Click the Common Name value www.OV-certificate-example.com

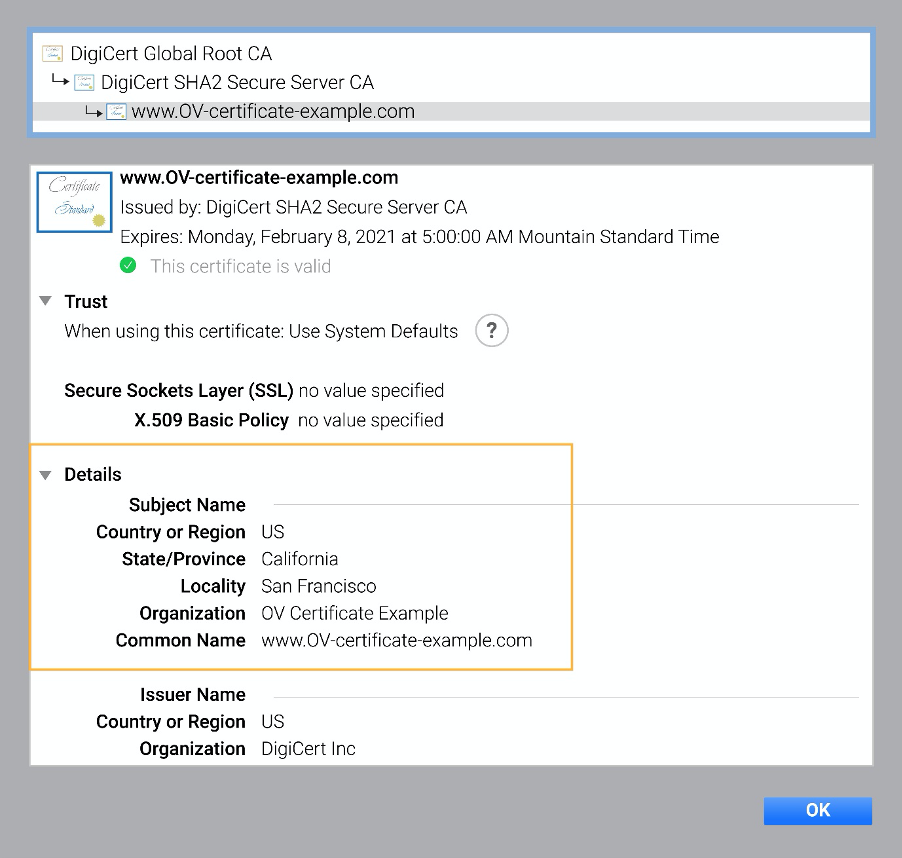pos(396,640)
